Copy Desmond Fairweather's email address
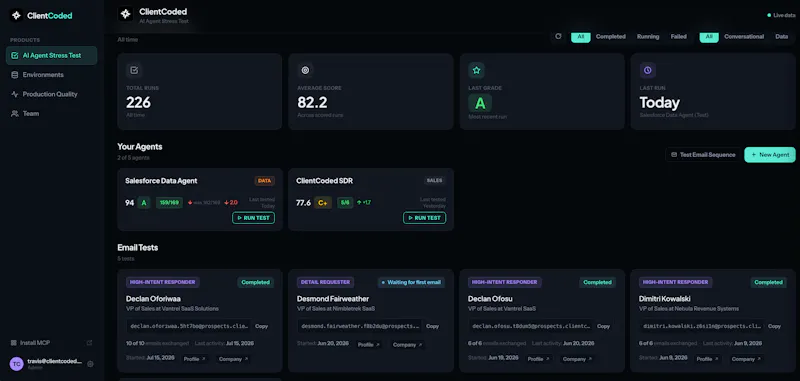The image size is (800, 381). (432, 326)
